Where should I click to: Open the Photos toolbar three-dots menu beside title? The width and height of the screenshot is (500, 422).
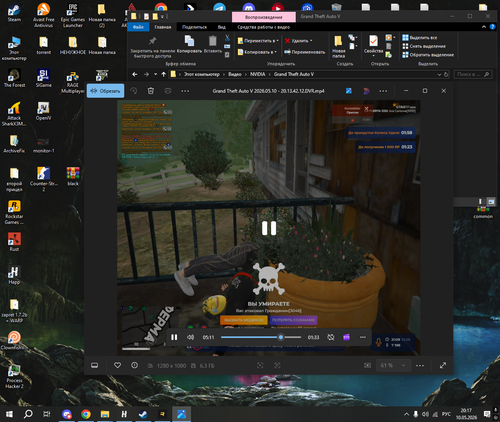pos(185,91)
